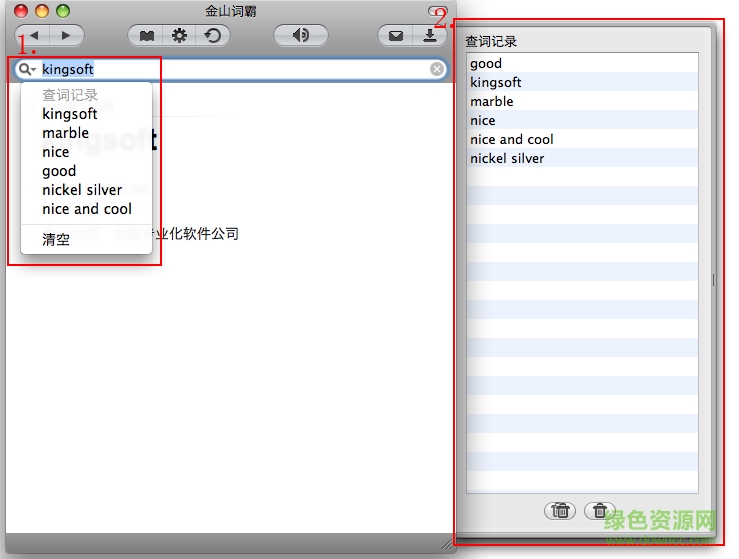Play pronunciation with the speaker icon
The width and height of the screenshot is (739, 559).
[x=300, y=36]
